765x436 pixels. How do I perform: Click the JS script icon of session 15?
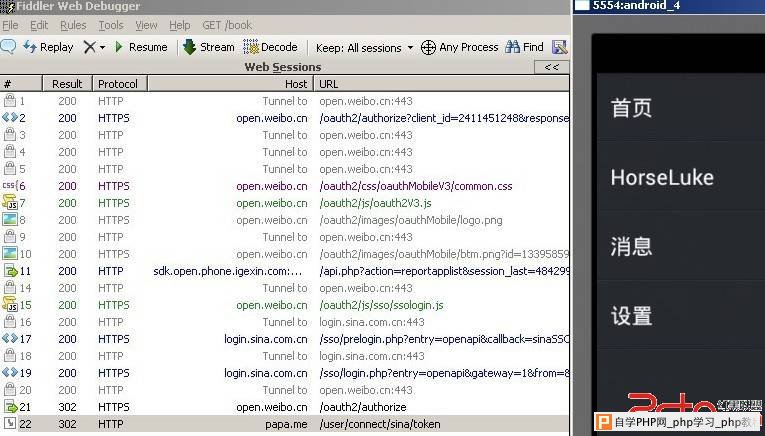point(10,304)
